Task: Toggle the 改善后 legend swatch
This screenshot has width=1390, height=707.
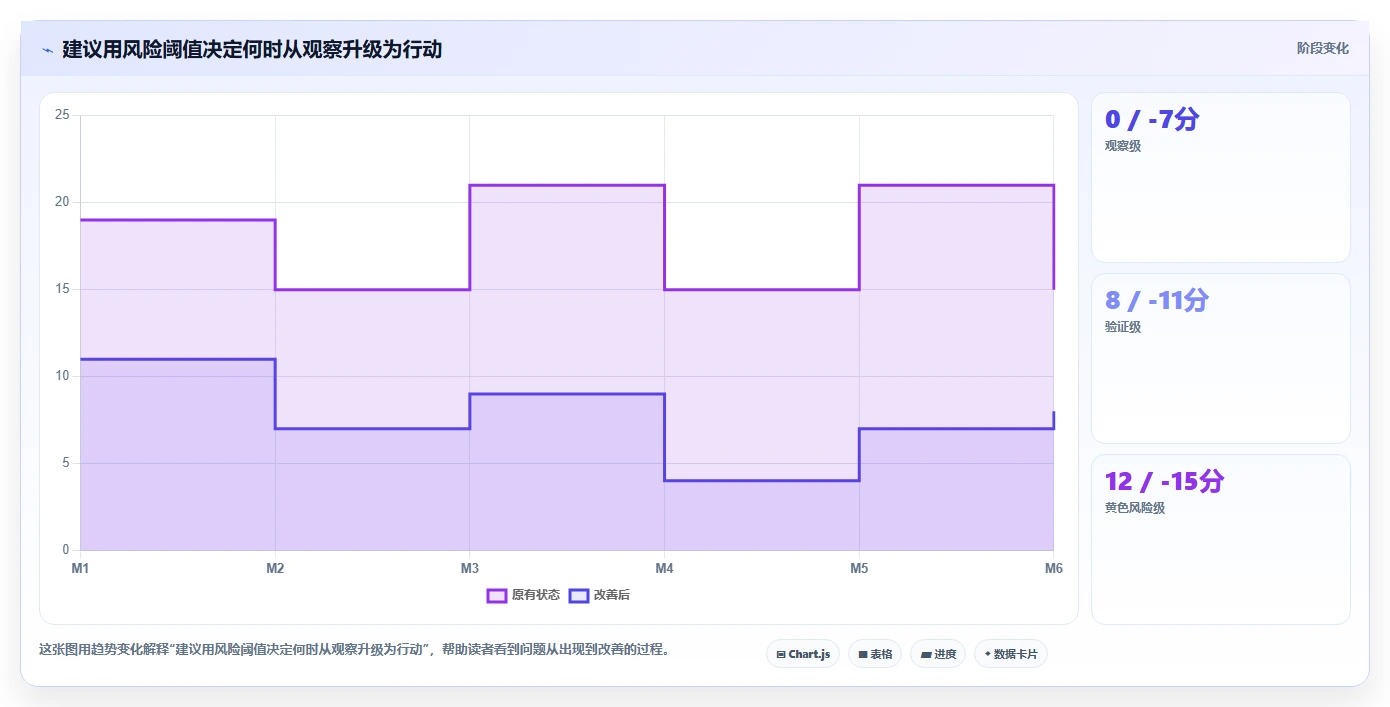Action: (x=578, y=595)
